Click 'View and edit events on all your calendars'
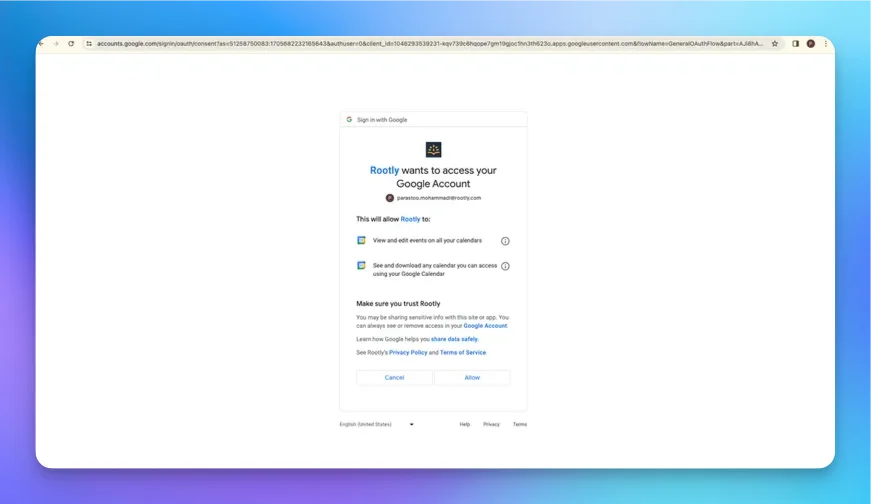Image resolution: width=871 pixels, height=504 pixels. pos(427,241)
